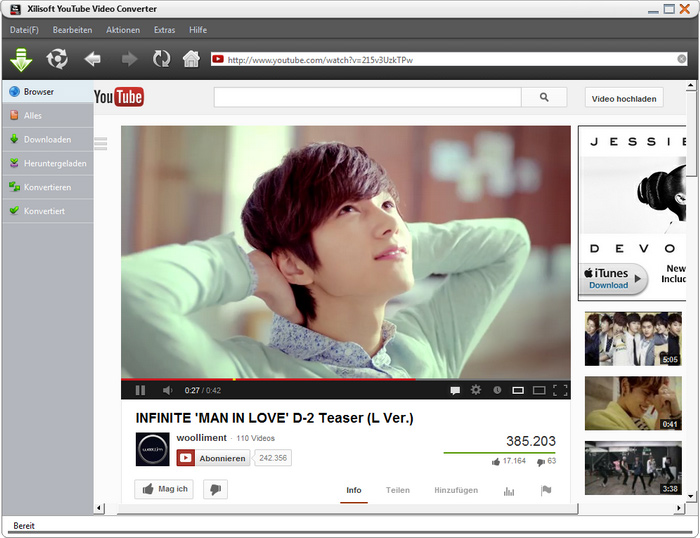The image size is (700, 538).
Task: Click the subscriber count 242.356
Action: (x=273, y=458)
